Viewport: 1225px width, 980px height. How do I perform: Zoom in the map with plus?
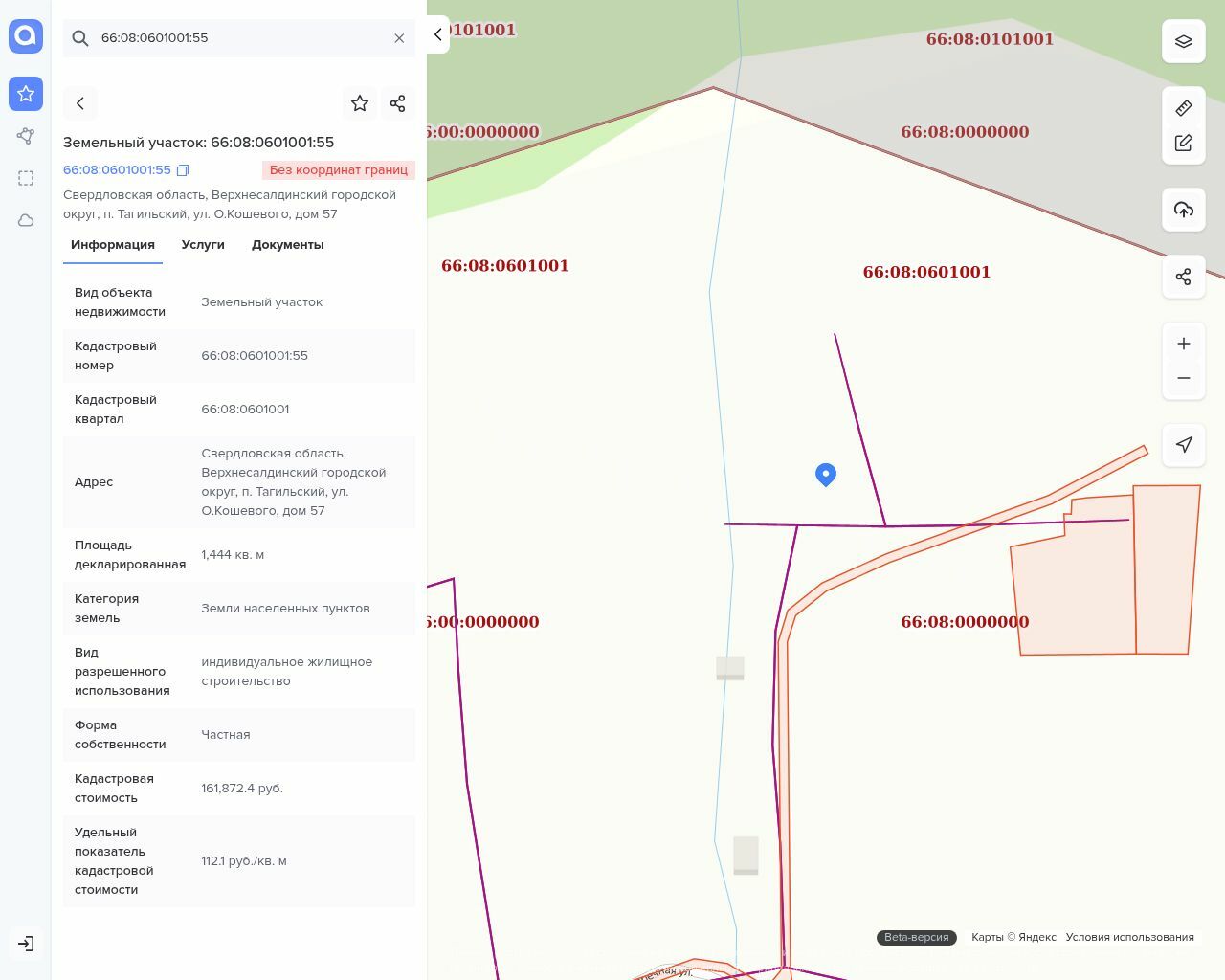point(1184,344)
